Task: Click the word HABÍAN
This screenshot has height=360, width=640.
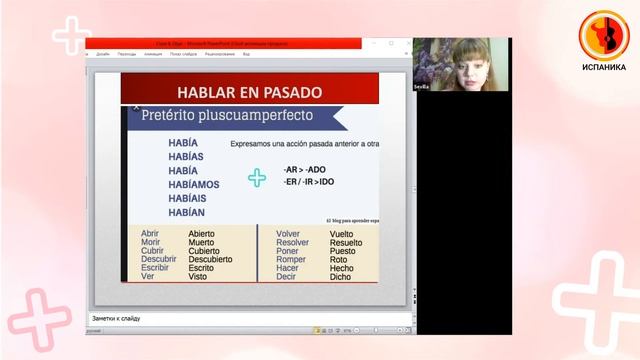Action: pyautogui.click(x=187, y=212)
